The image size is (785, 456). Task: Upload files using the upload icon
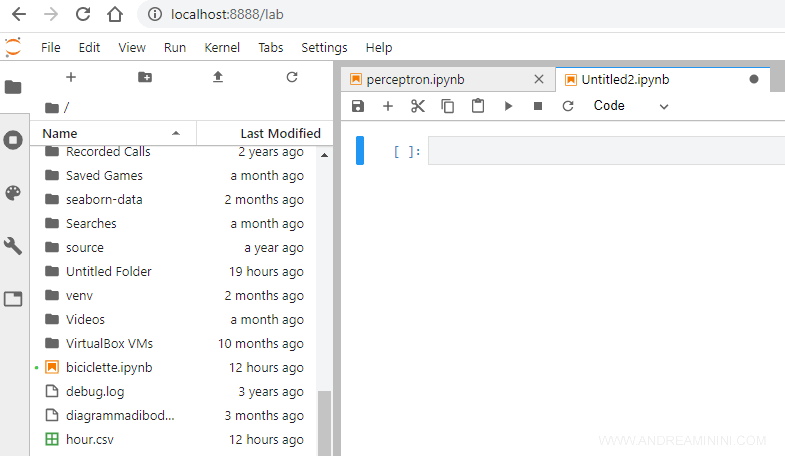coord(218,77)
